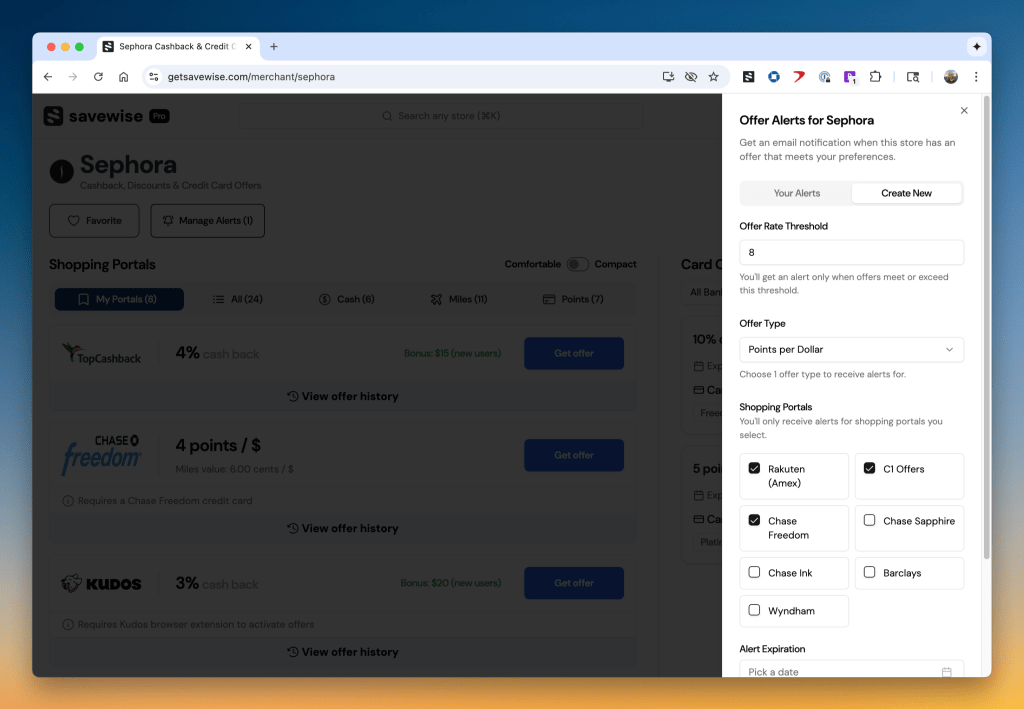The image size is (1024, 709).
Task: Click the Offer Rate Threshold field
Action: (851, 253)
